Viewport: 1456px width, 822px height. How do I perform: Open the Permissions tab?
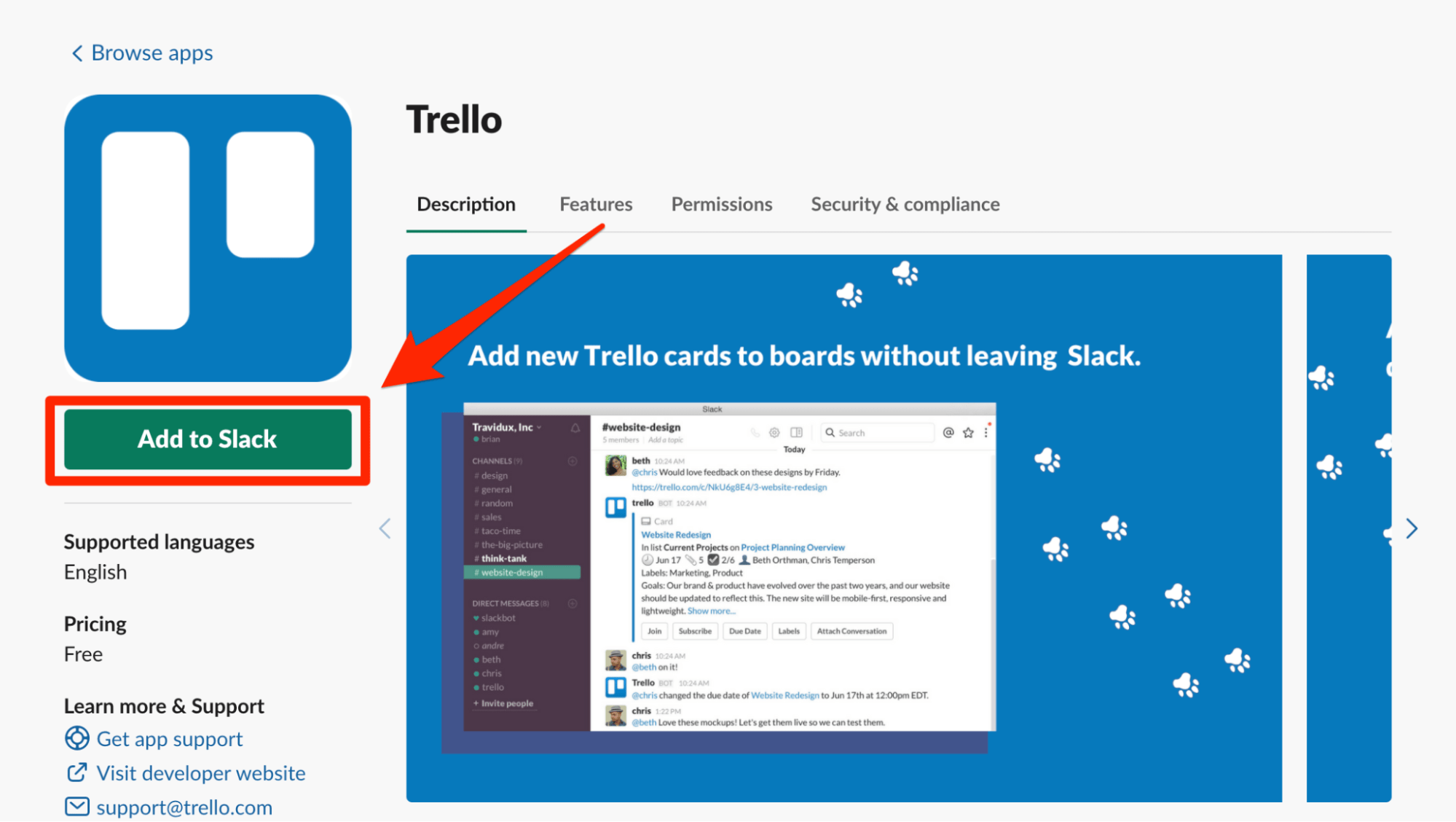720,204
